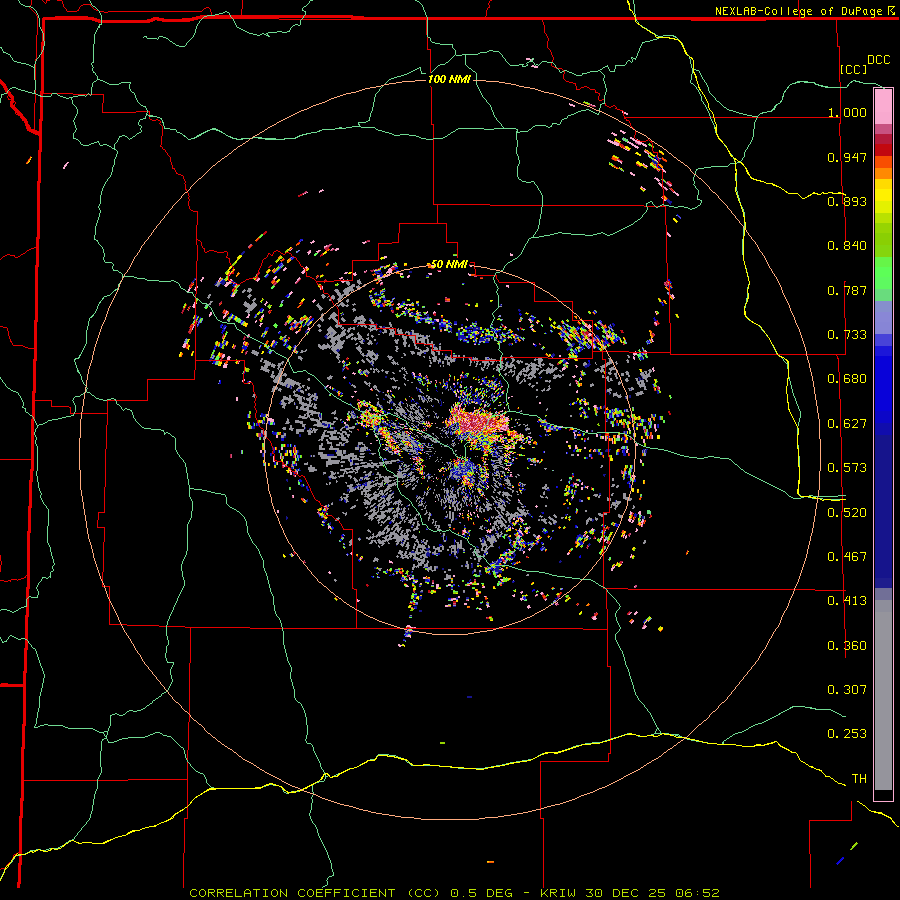Image resolution: width=900 pixels, height=900 pixels.
Task: Click the red segment of the color bar
Action: click(x=883, y=150)
